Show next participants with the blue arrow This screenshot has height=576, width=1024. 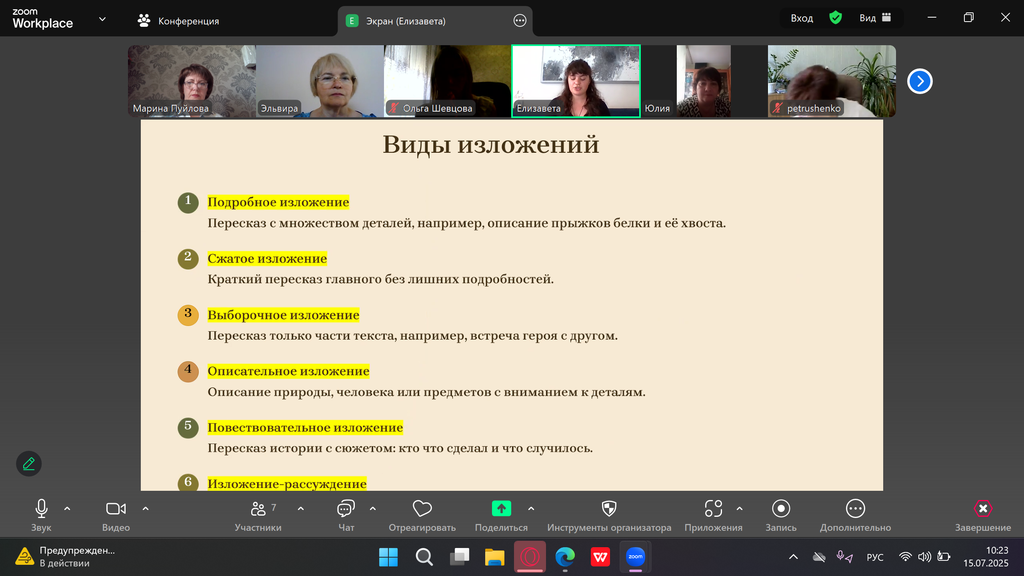click(x=920, y=81)
